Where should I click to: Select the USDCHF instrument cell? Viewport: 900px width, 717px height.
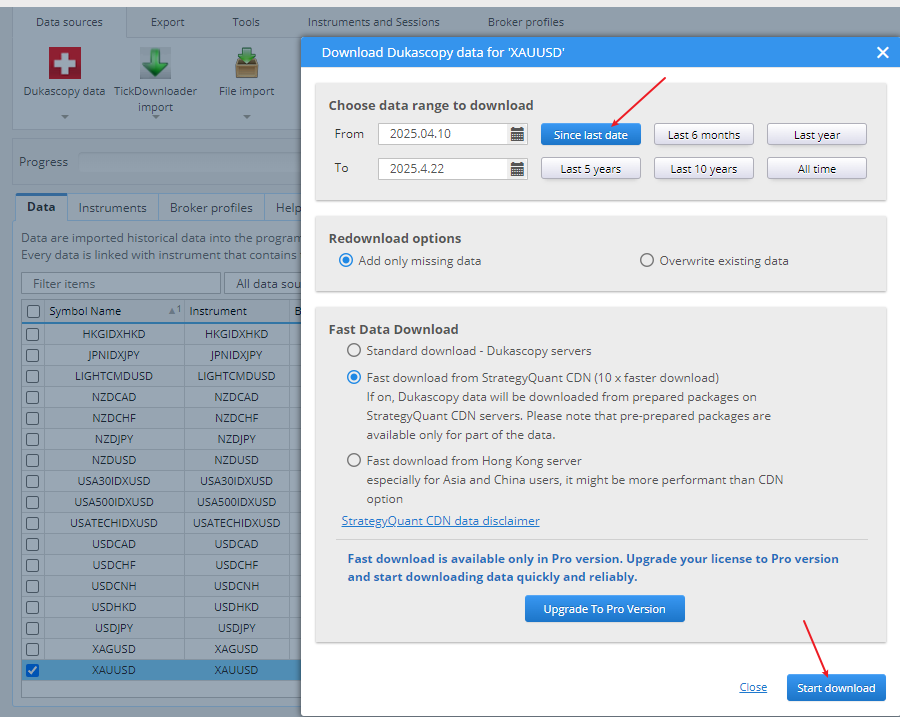(x=237, y=565)
